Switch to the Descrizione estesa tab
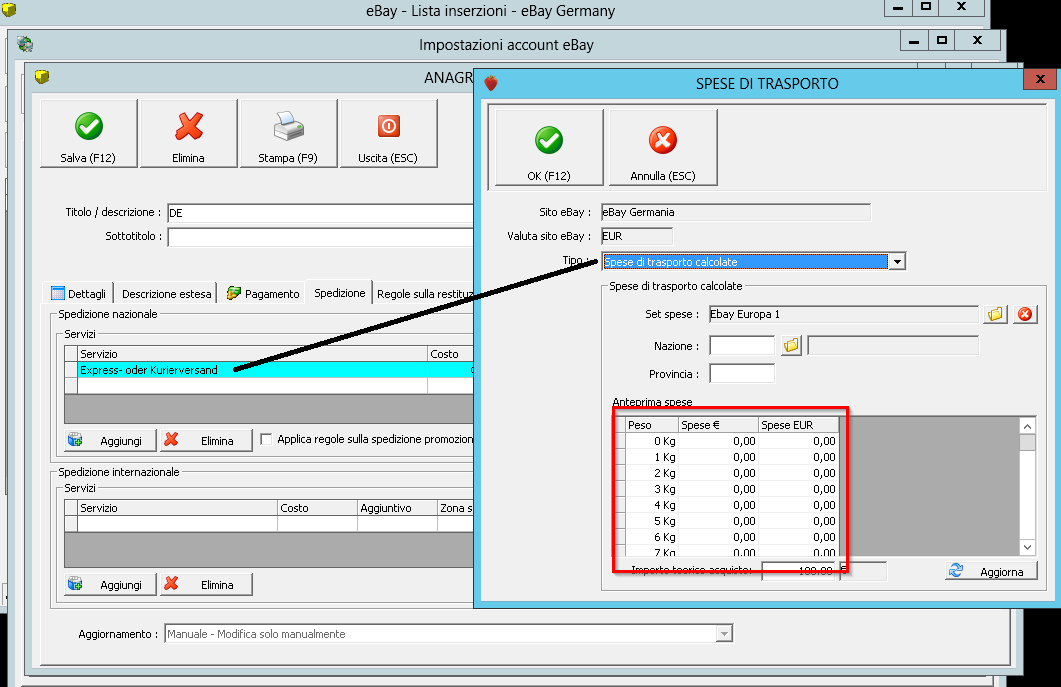The image size is (1061, 687). tap(166, 294)
